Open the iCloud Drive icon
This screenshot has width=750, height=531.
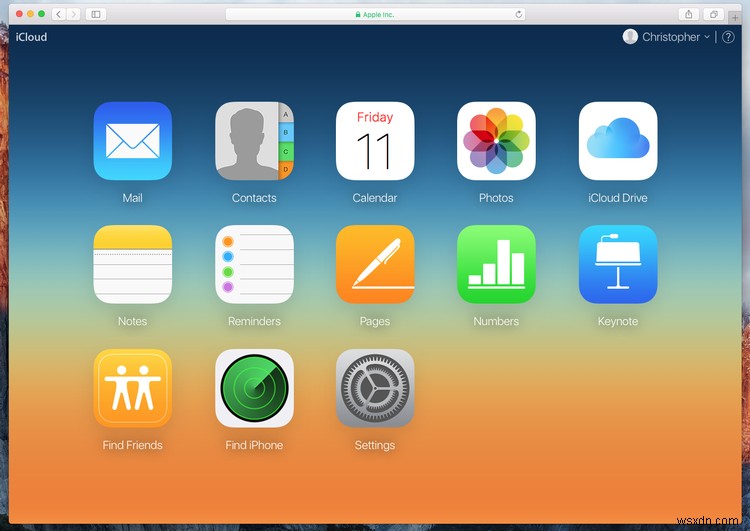(618, 141)
